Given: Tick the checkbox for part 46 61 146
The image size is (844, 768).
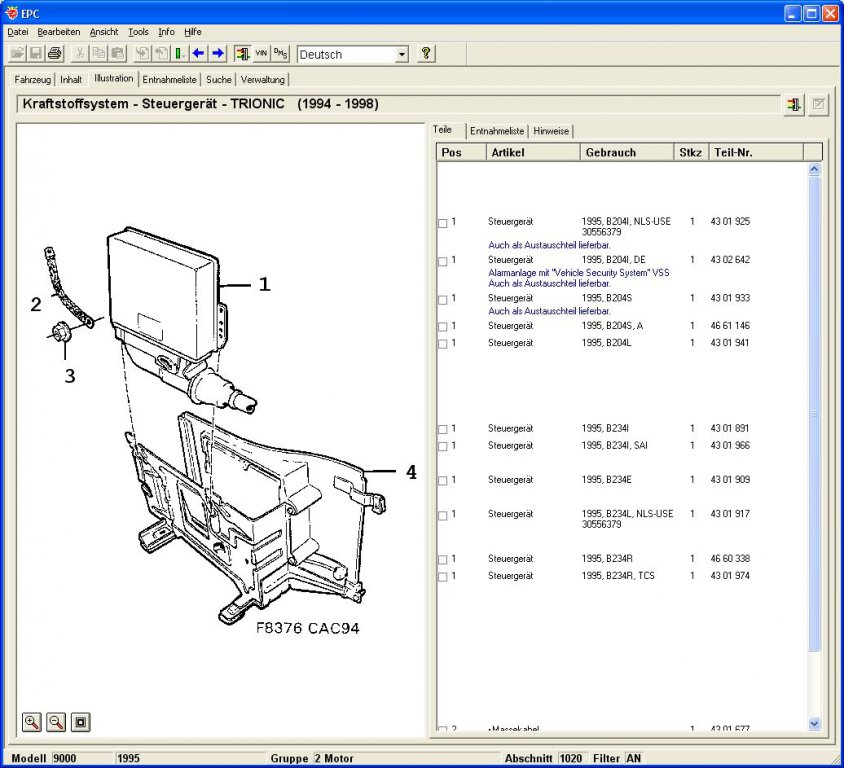Looking at the screenshot, I should [442, 327].
